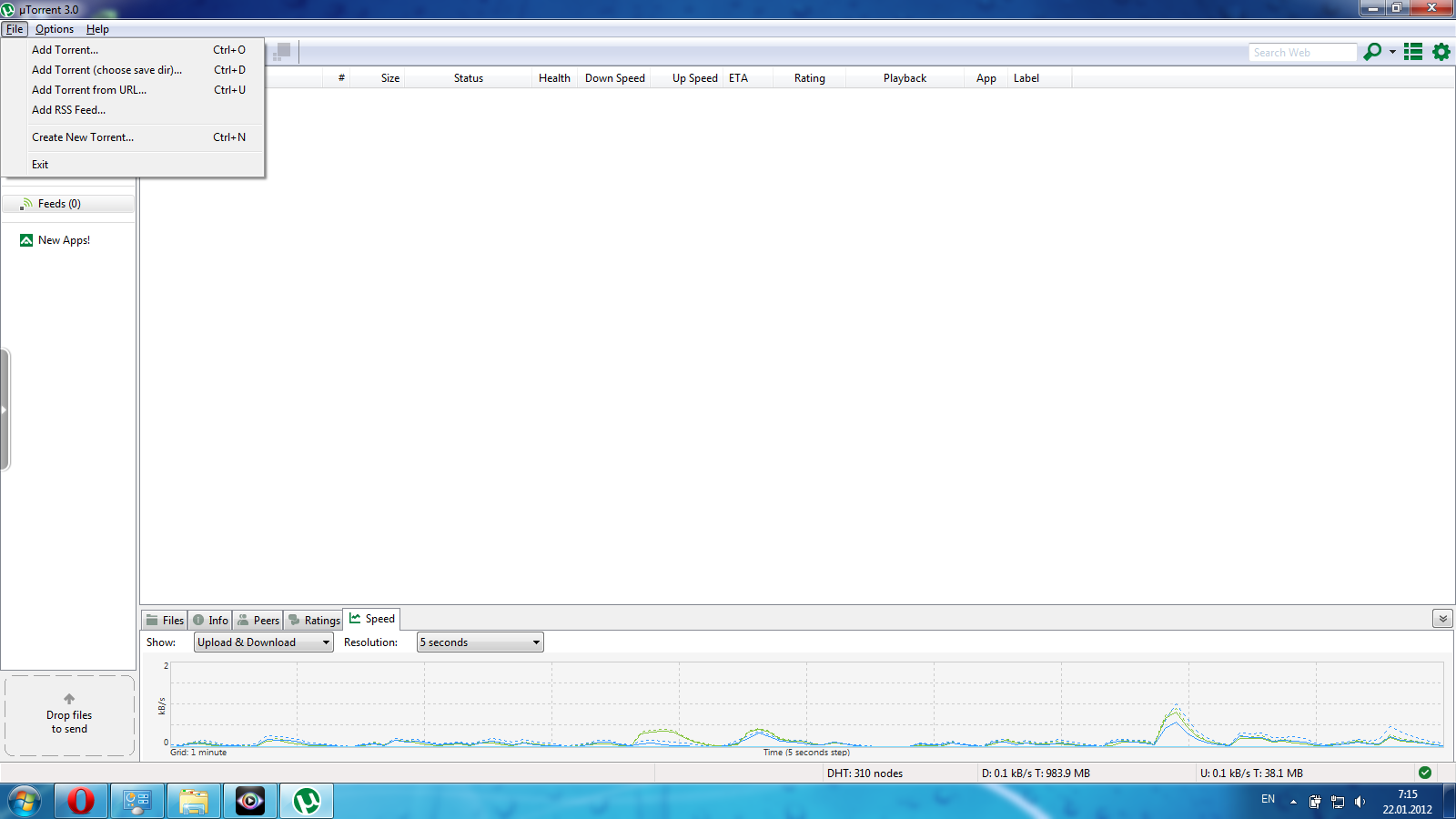Sort torrents by Status column
1456x819 pixels.
pyautogui.click(x=469, y=78)
